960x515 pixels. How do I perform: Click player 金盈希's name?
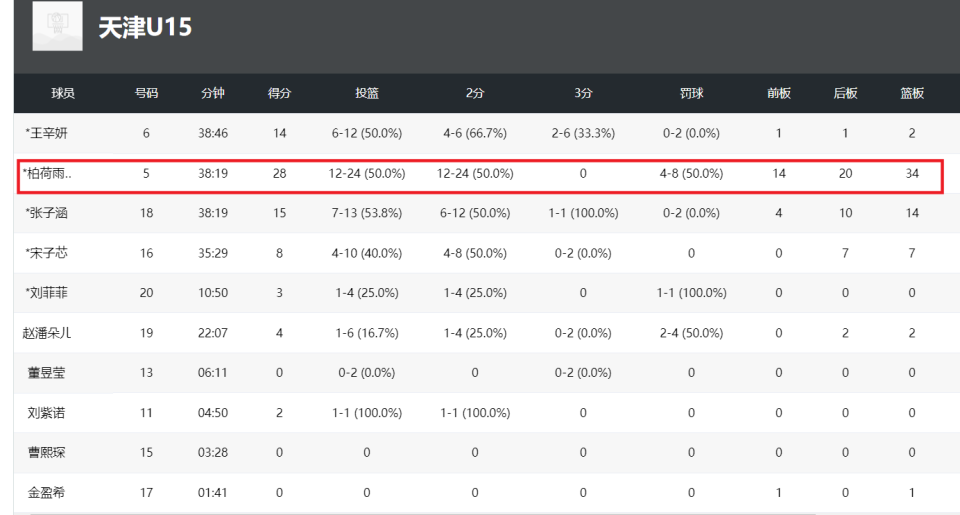(x=47, y=493)
